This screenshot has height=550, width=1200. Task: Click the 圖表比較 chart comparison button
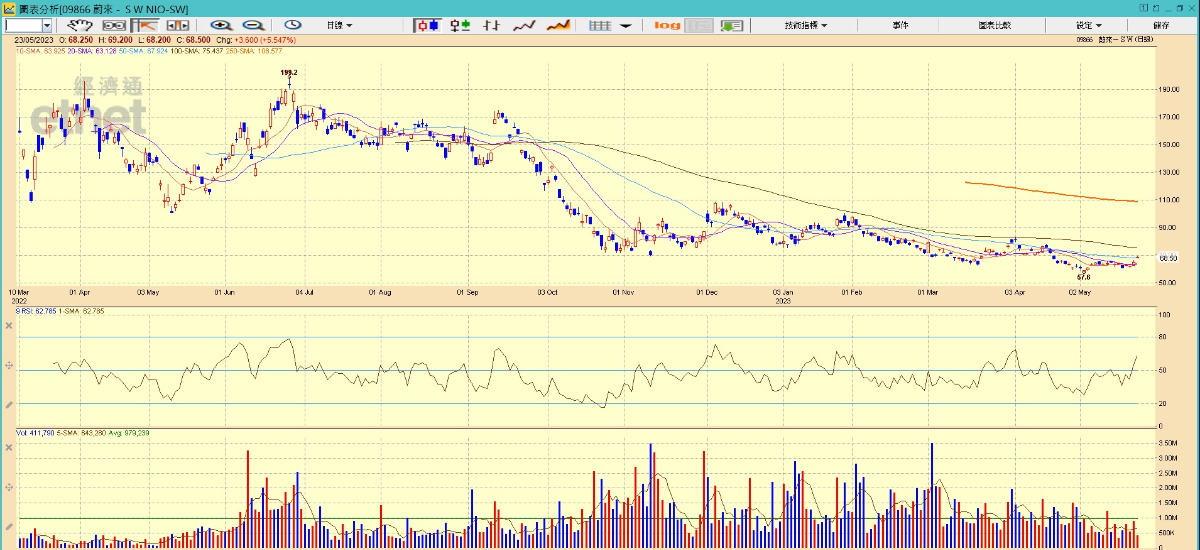pos(994,25)
